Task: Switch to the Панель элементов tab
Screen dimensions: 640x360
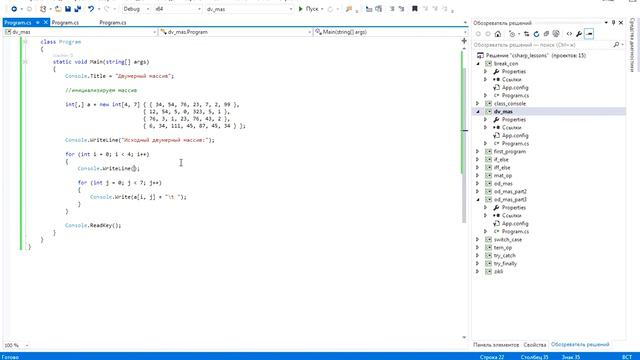Action: (x=496, y=345)
